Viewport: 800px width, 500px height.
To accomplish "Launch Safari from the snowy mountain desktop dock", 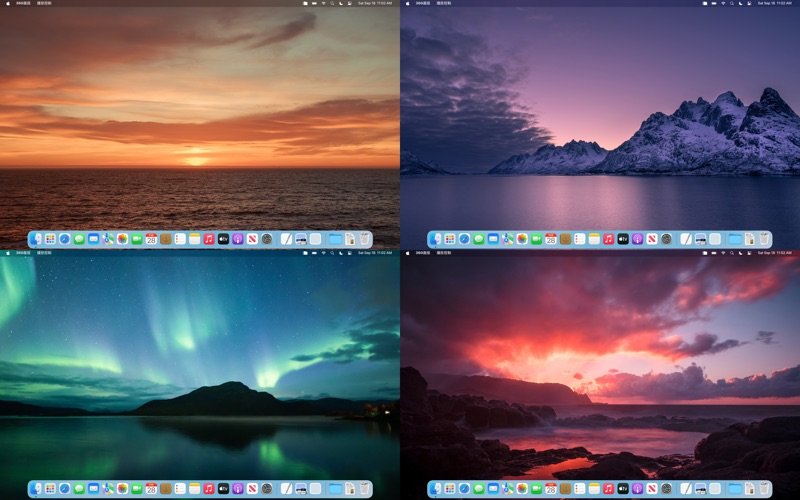I will (464, 239).
